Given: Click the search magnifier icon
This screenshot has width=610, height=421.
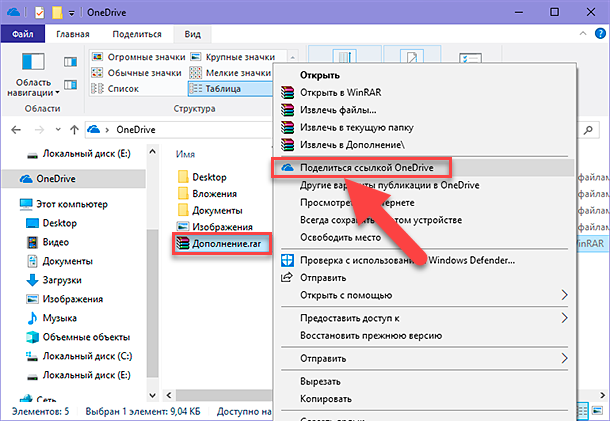Looking at the screenshot, I should pos(589,130).
